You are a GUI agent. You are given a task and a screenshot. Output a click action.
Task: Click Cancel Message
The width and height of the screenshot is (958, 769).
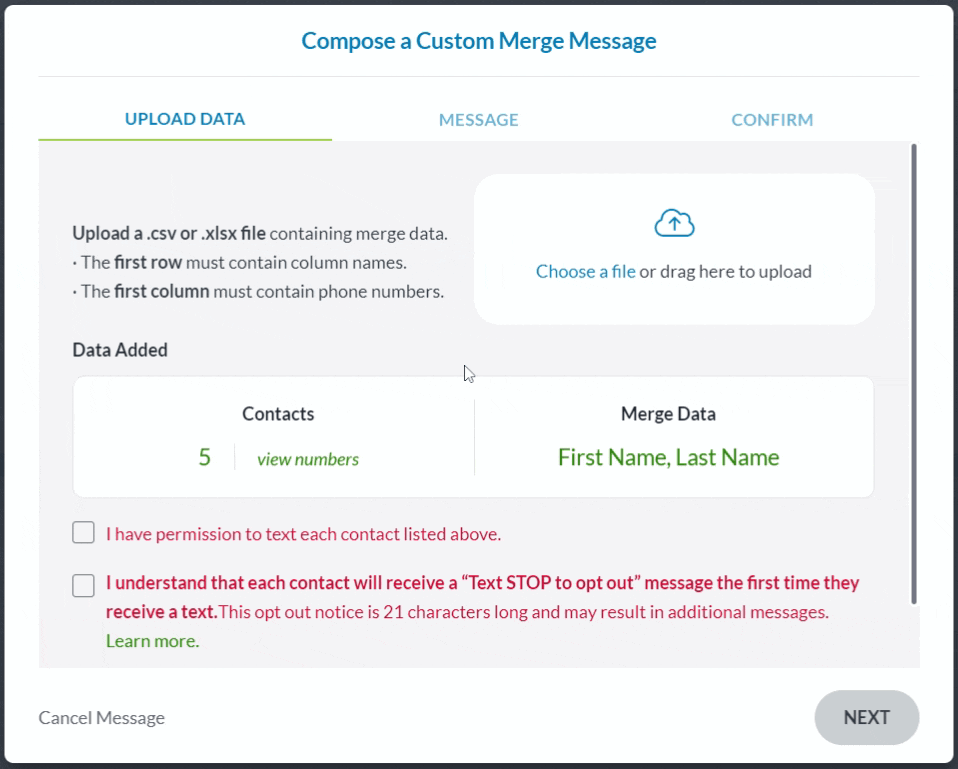click(102, 718)
